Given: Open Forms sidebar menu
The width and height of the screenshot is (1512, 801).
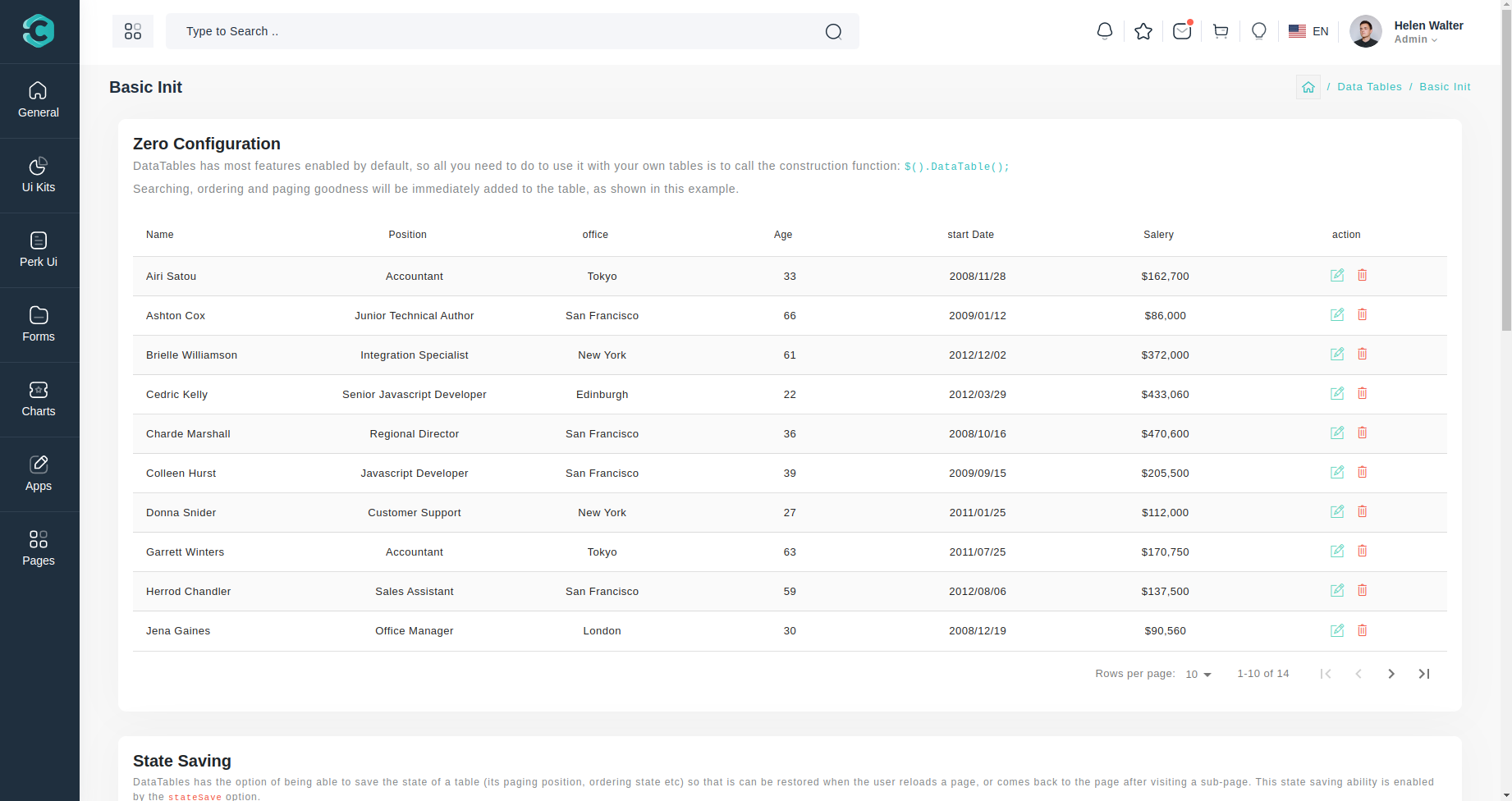Looking at the screenshot, I should click(x=39, y=324).
